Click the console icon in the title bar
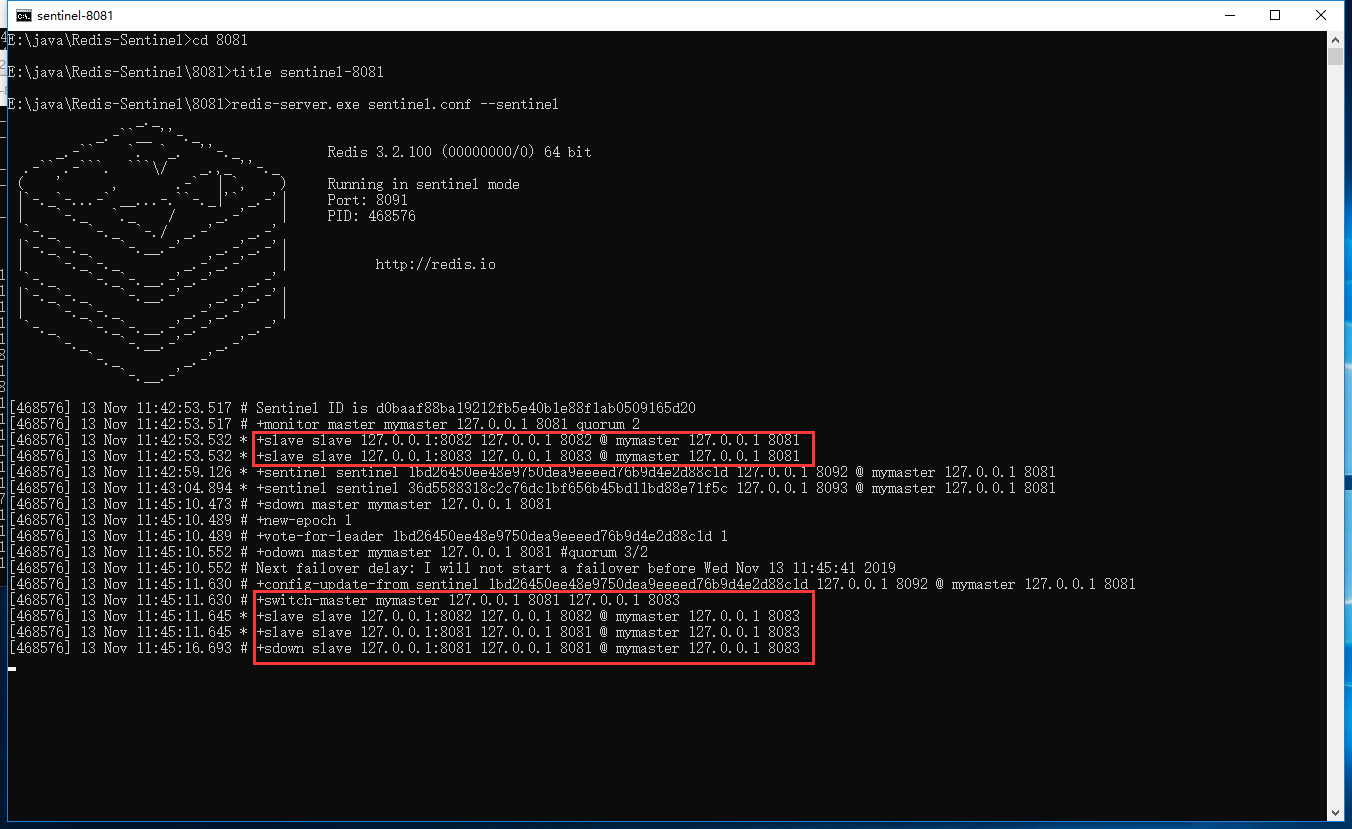 (x=22, y=15)
